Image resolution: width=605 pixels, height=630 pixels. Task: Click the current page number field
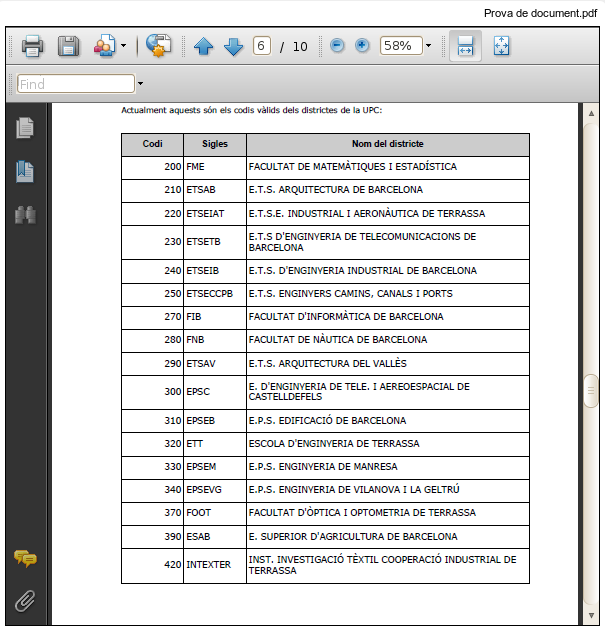pos(262,46)
